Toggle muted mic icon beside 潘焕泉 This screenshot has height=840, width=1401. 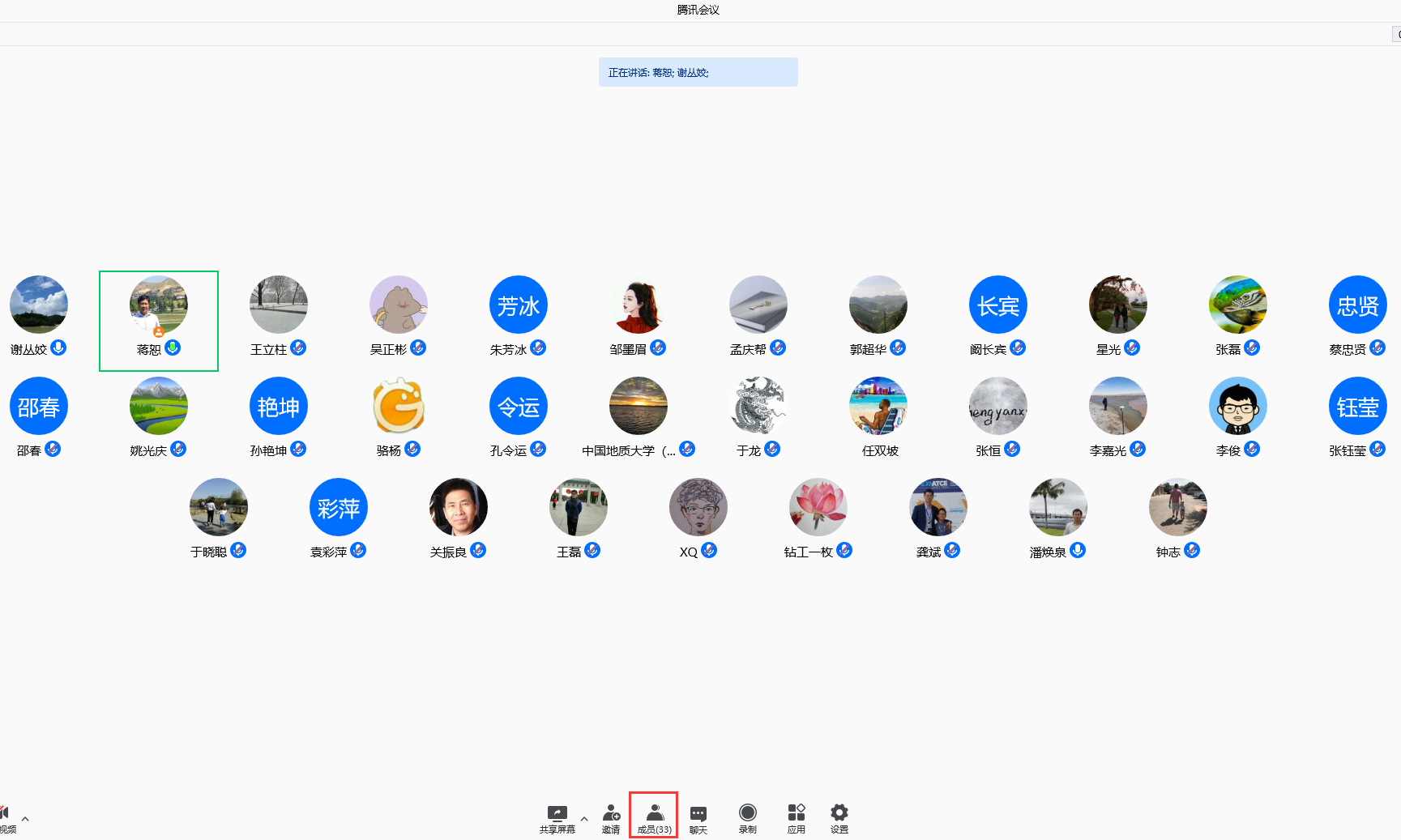pos(1077,550)
